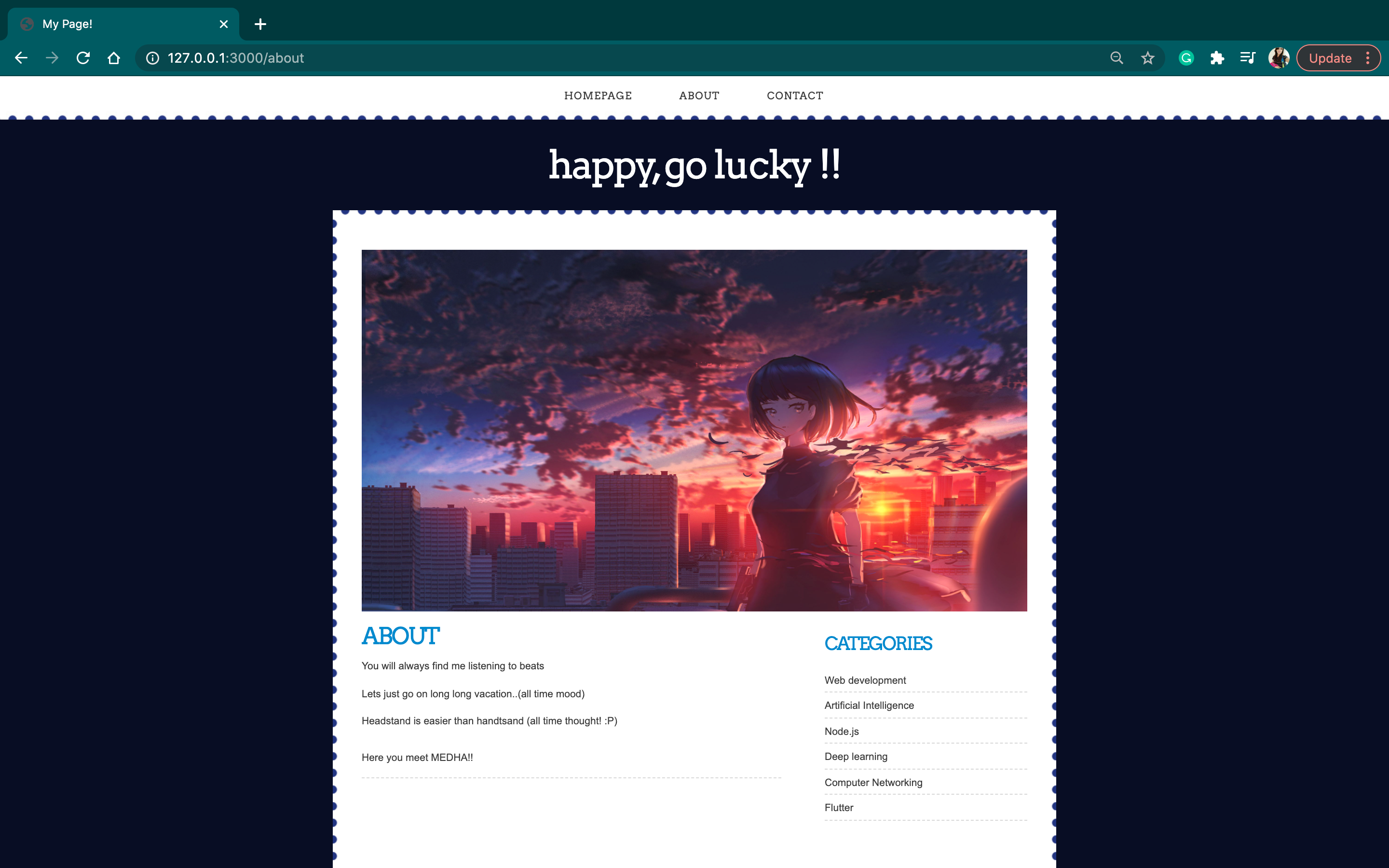Open the Node.js category
The height and width of the screenshot is (868, 1389).
click(842, 732)
